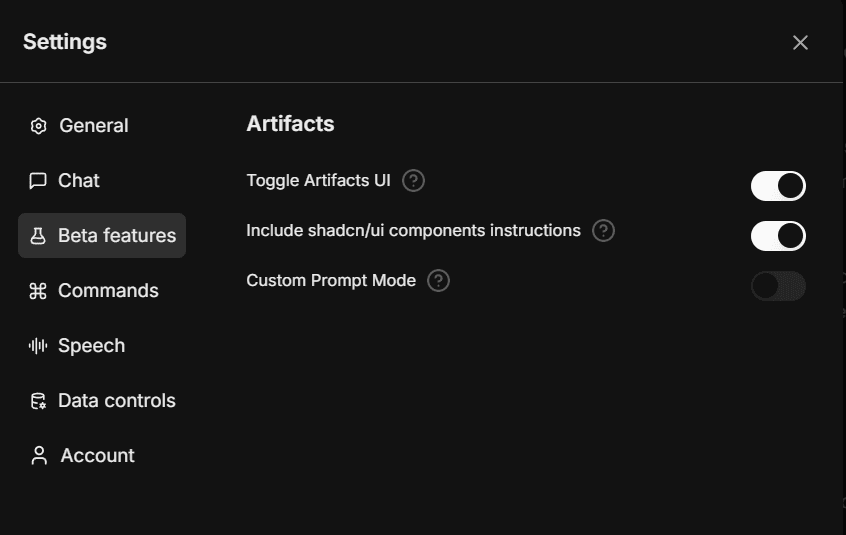This screenshot has width=846, height=535.
Task: Close the Settings dialog
Action: pos(800,42)
